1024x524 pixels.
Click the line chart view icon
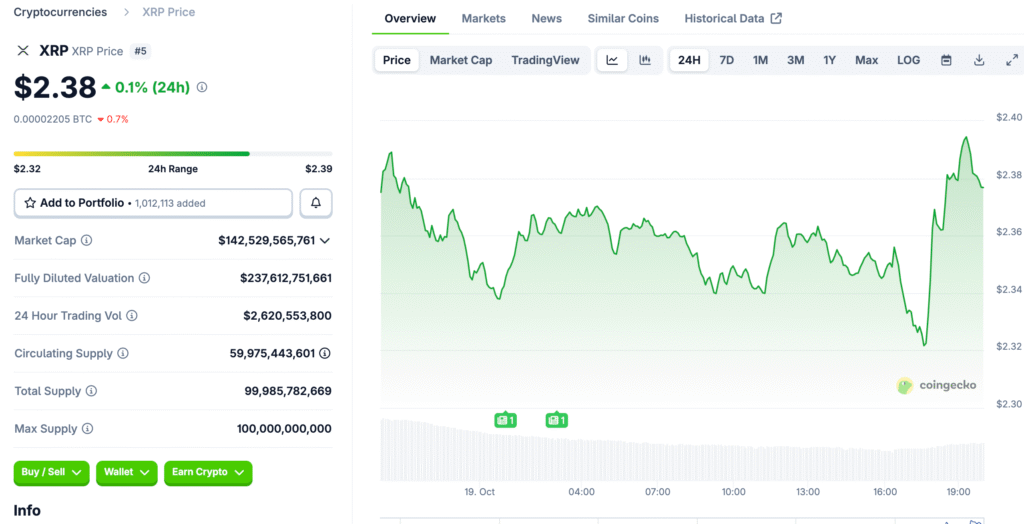tap(612, 60)
